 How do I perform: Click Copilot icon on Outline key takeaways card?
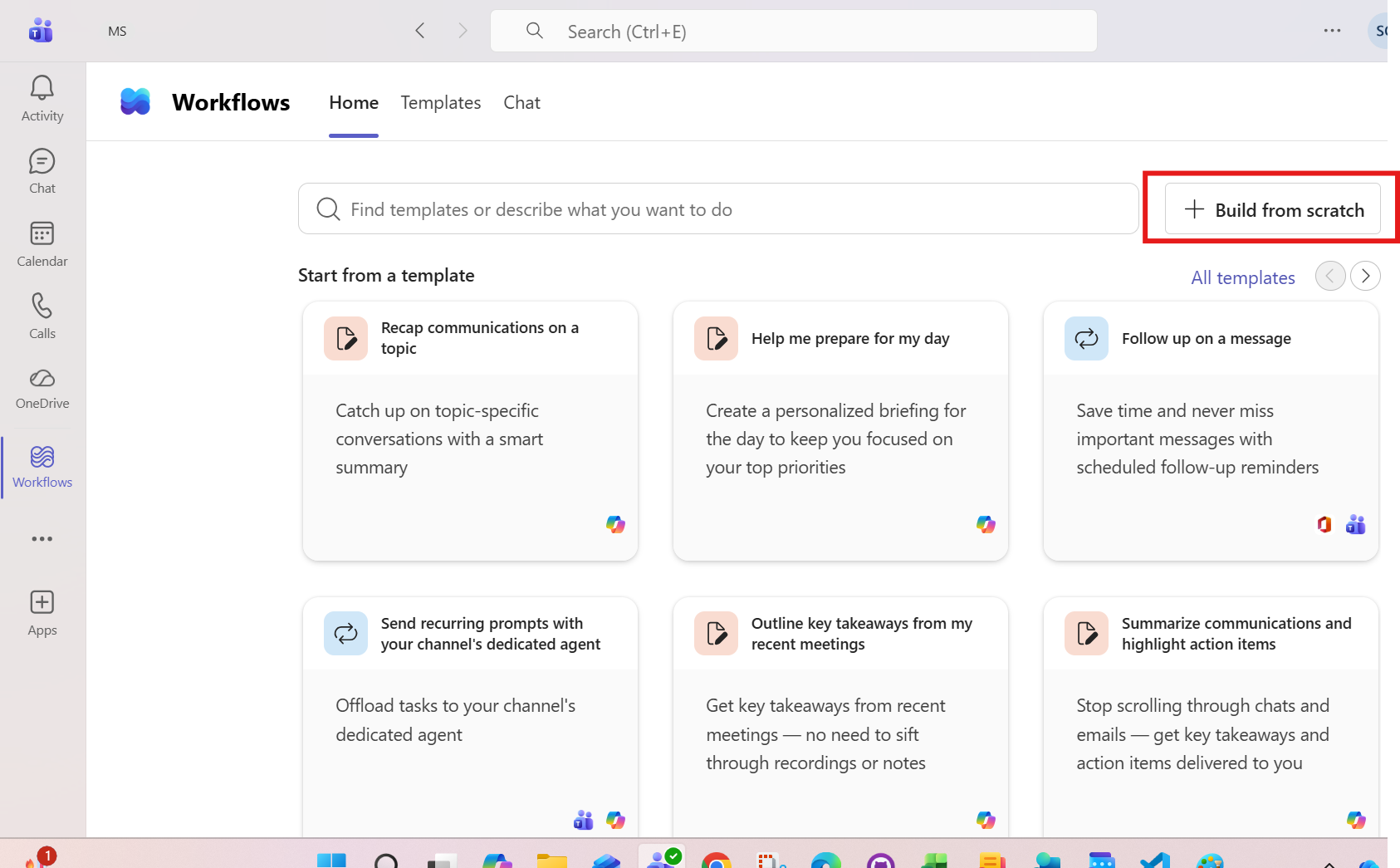tap(986, 820)
